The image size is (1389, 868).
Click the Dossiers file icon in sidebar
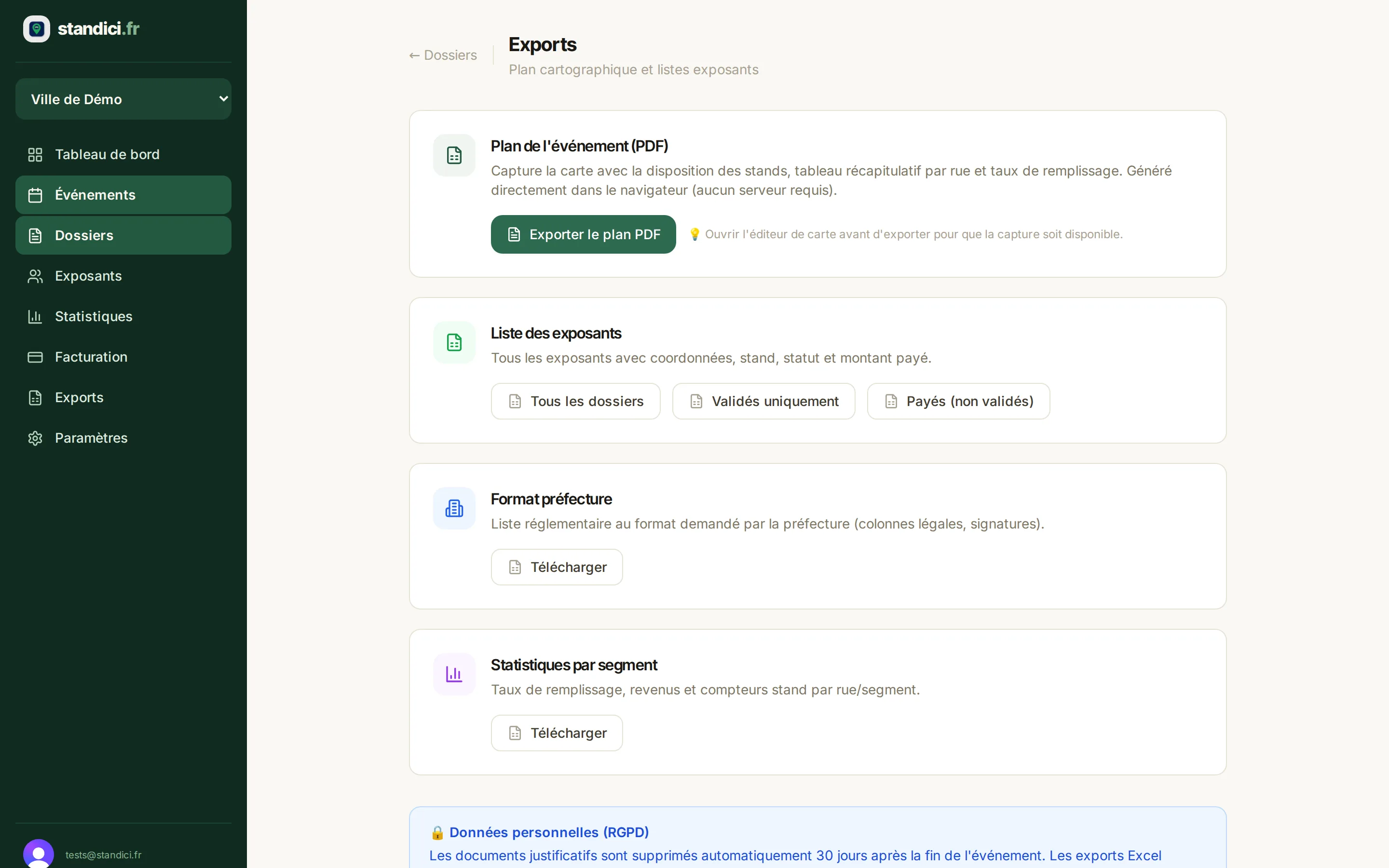35,235
